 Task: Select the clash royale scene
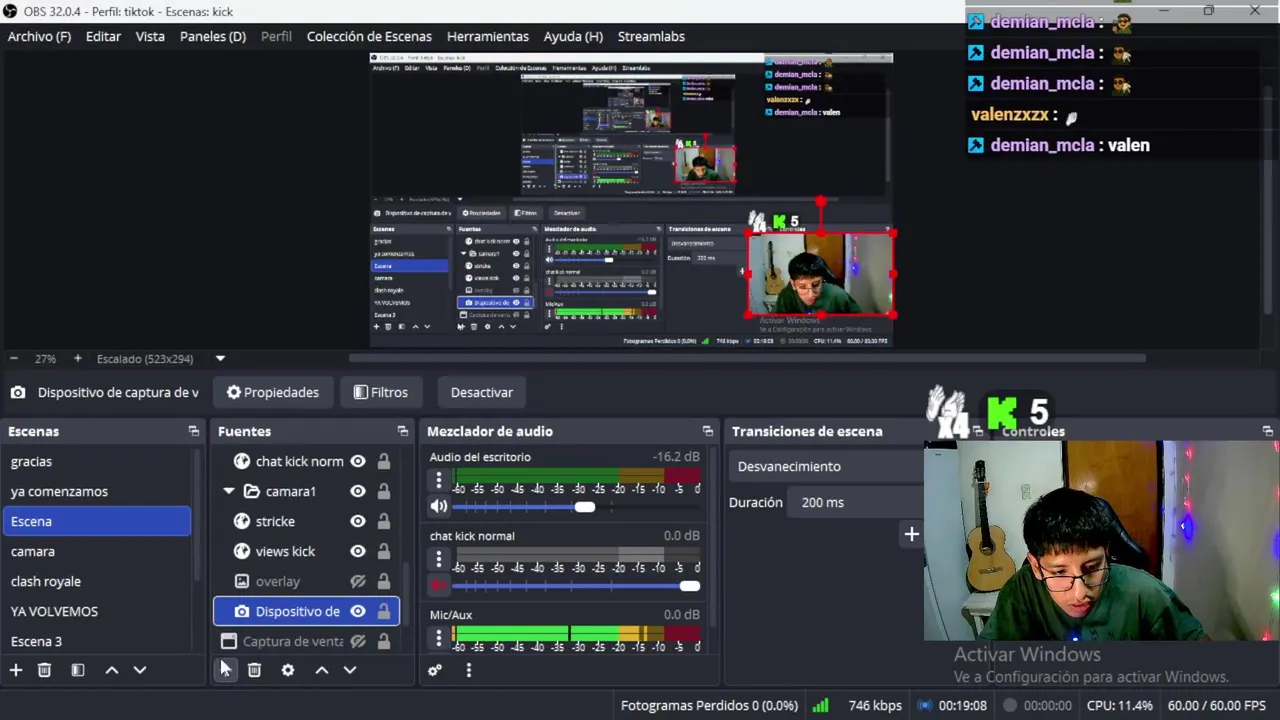click(x=97, y=581)
